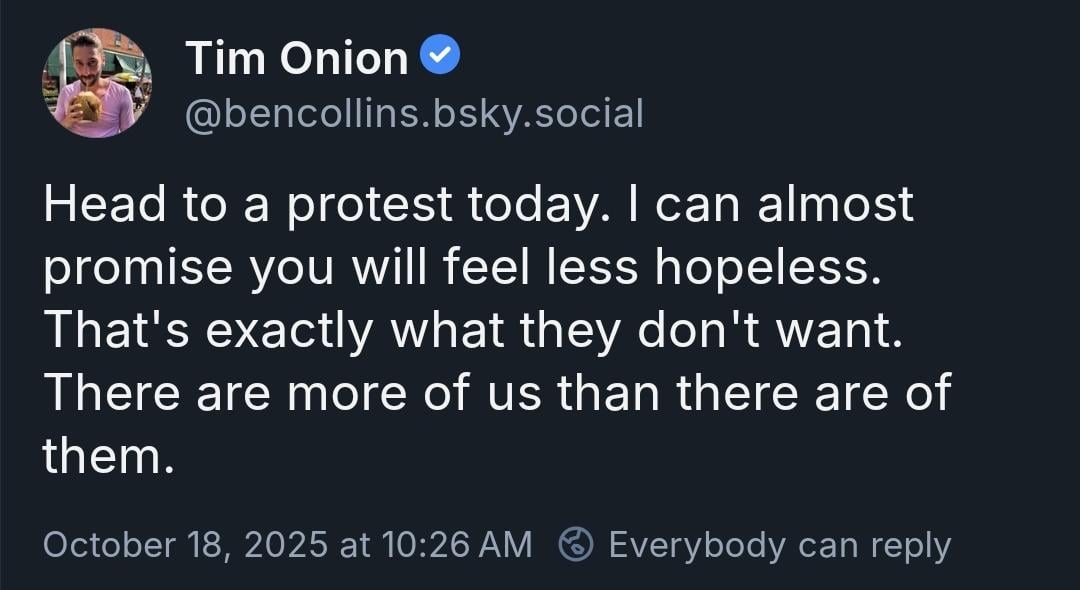
Task: Click the line starting "There are more of us"
Action: pyautogui.click(x=495, y=393)
